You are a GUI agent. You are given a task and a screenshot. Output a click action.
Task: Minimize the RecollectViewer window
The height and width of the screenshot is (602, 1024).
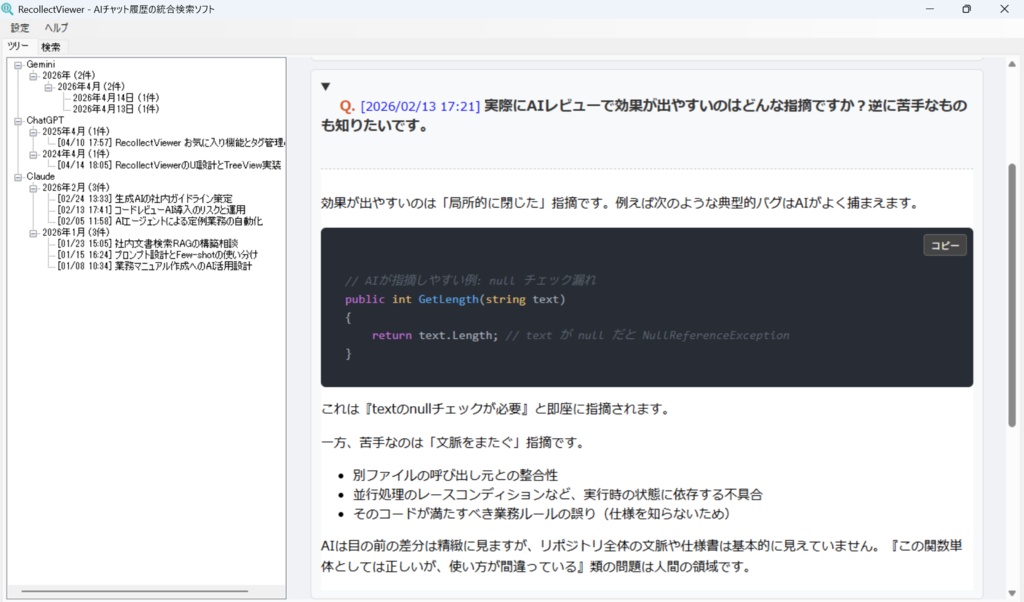[x=929, y=9]
